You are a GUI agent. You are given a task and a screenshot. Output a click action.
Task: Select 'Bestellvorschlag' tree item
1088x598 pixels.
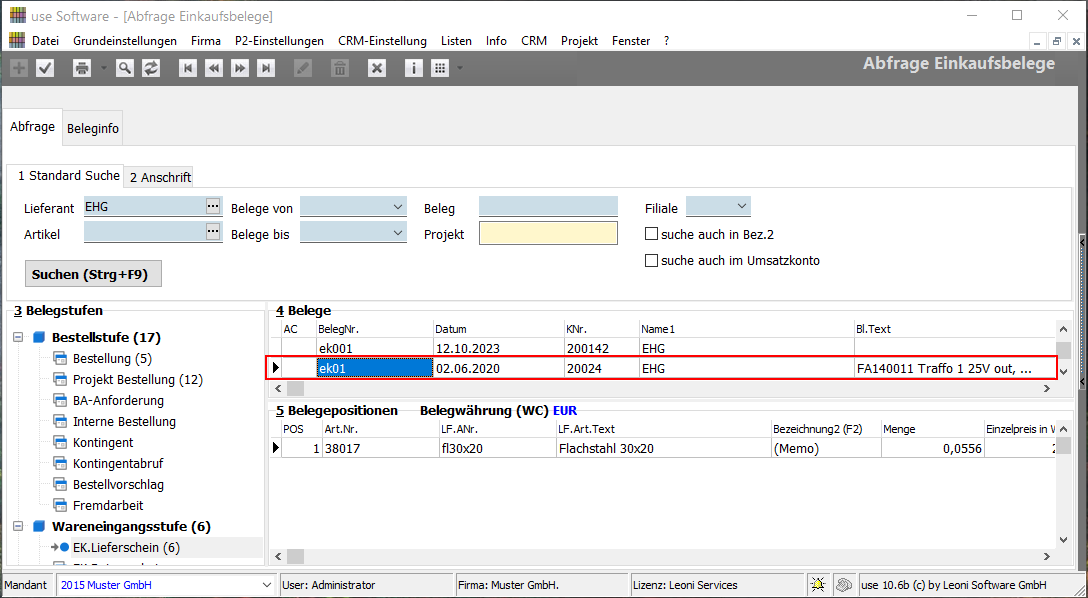(x=118, y=484)
